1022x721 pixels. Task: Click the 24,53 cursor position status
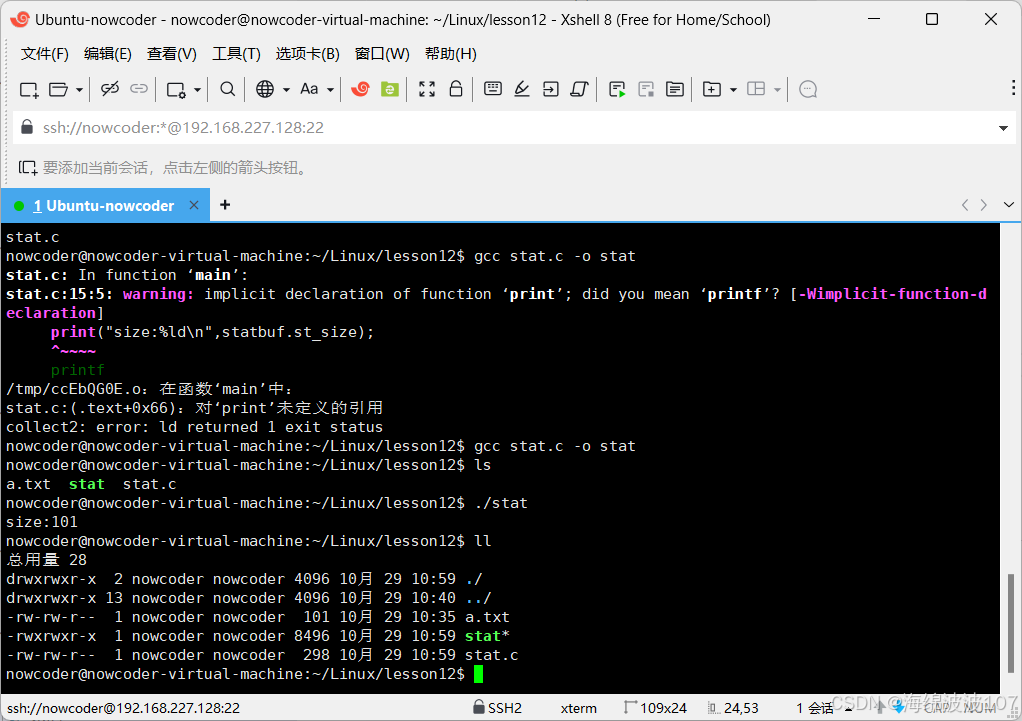tap(733, 708)
